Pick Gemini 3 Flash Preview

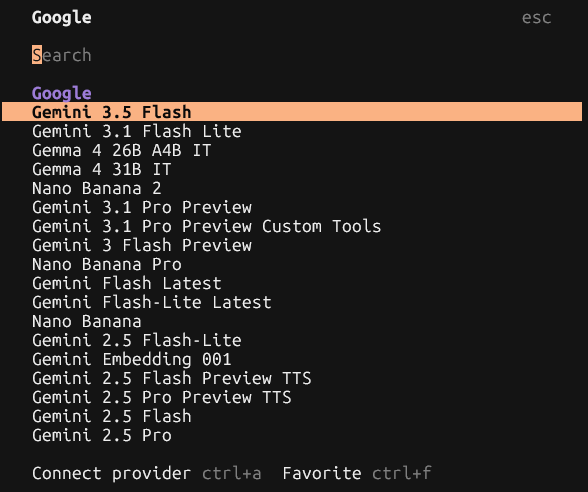[292, 245]
